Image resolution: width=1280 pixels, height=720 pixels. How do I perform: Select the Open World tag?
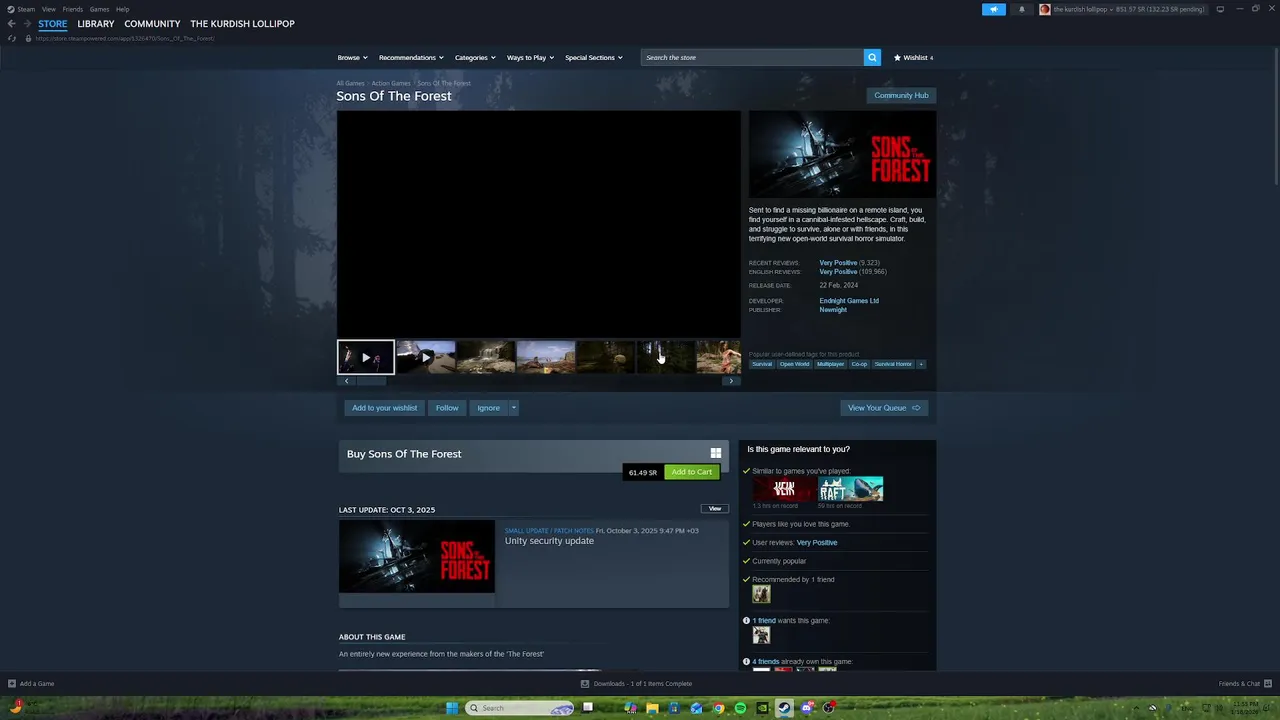tap(794, 364)
